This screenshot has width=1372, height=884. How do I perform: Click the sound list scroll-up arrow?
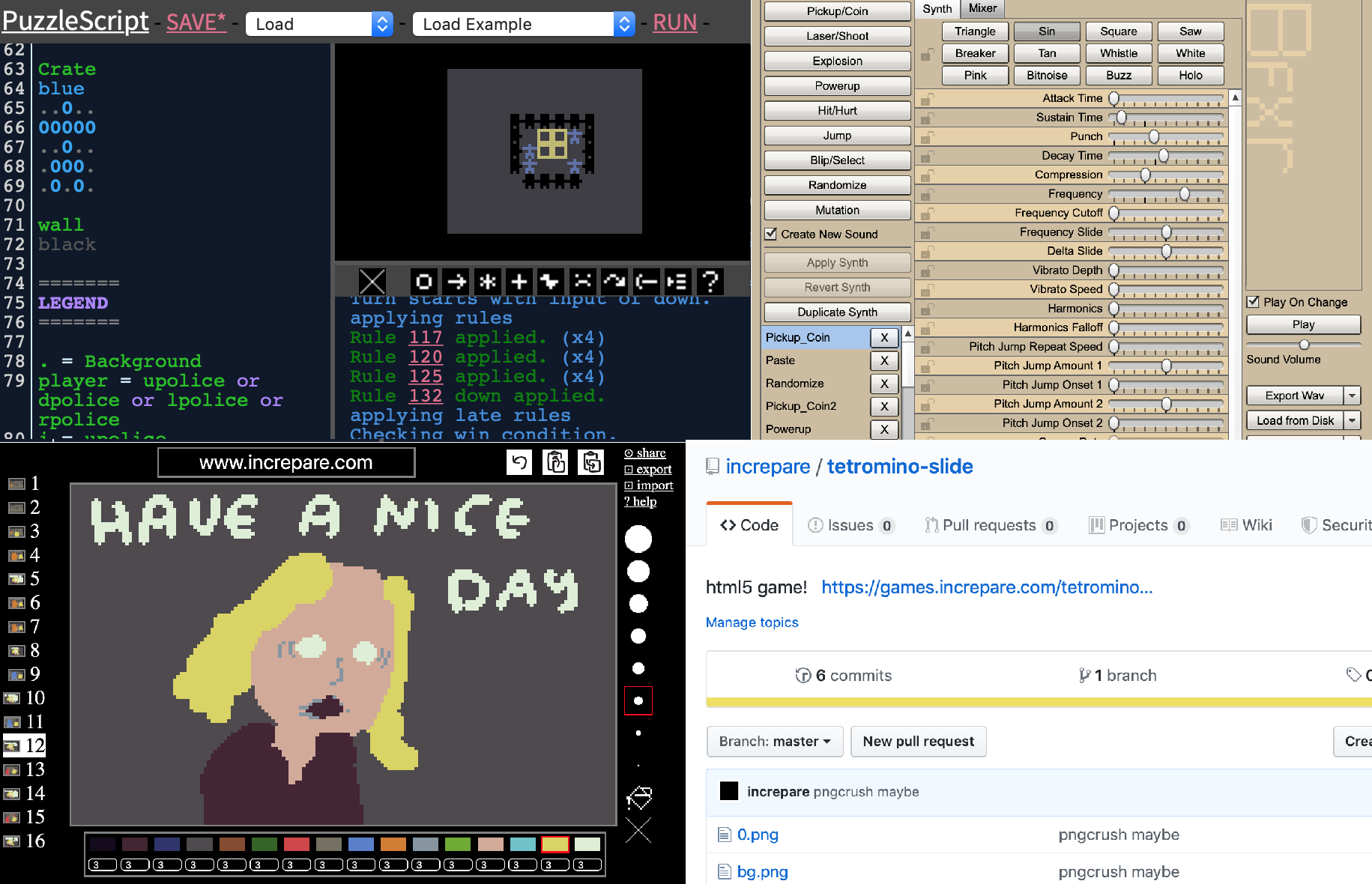tap(908, 333)
